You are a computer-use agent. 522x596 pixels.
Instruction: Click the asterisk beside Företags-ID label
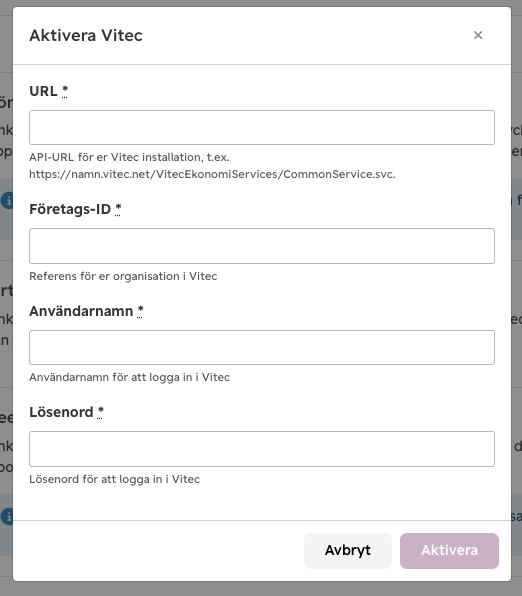pyautogui.click(x=118, y=209)
